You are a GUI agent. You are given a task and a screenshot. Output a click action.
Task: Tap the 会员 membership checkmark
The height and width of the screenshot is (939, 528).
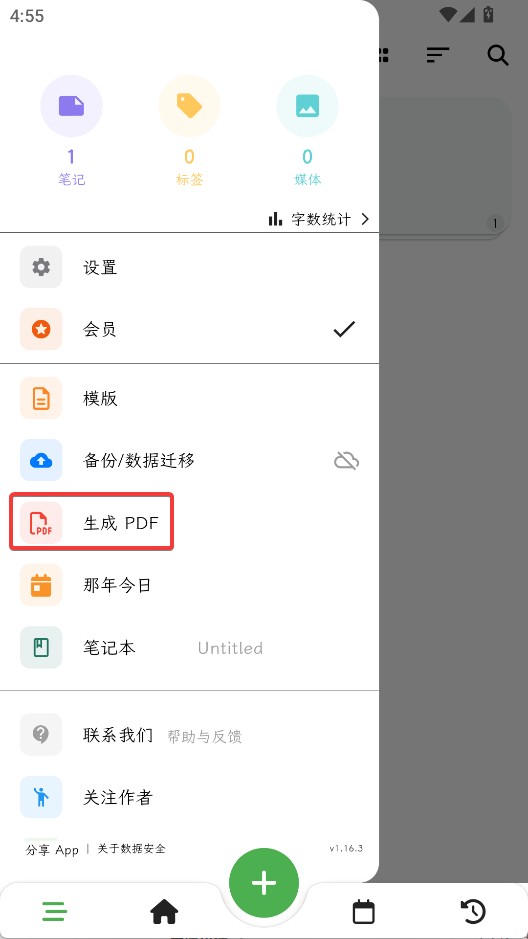pos(344,329)
